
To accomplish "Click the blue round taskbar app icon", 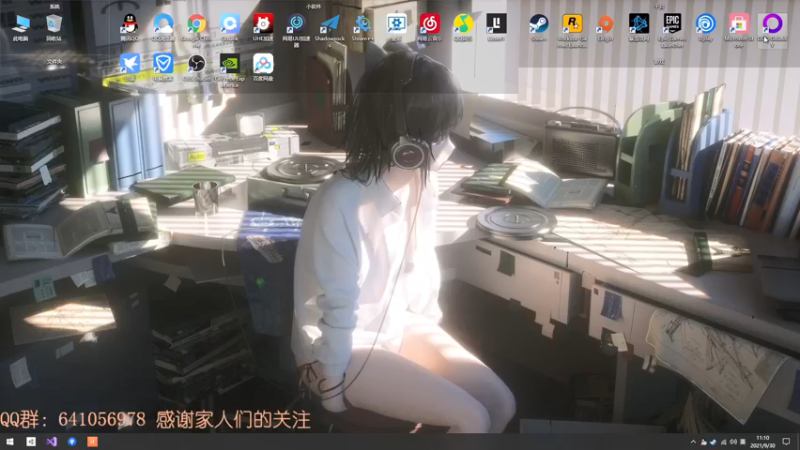I will [x=71, y=442].
